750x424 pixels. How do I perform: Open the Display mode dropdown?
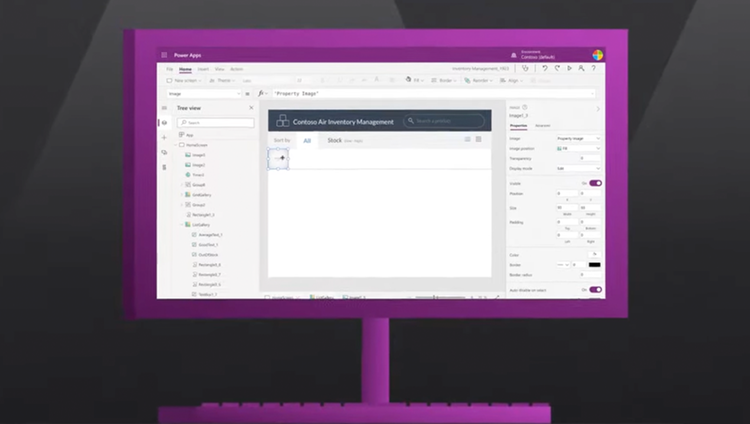point(578,168)
